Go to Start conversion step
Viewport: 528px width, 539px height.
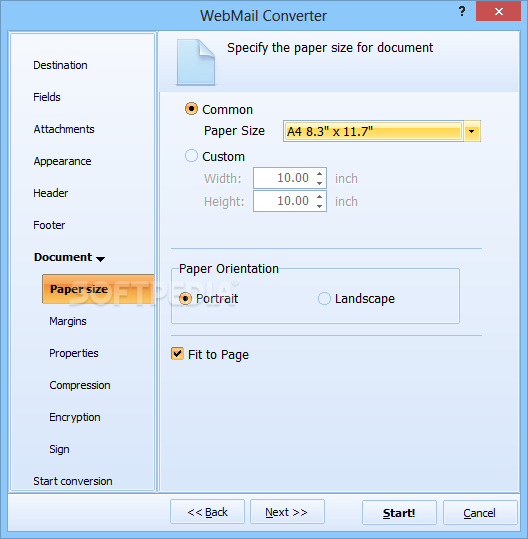[x=73, y=481]
